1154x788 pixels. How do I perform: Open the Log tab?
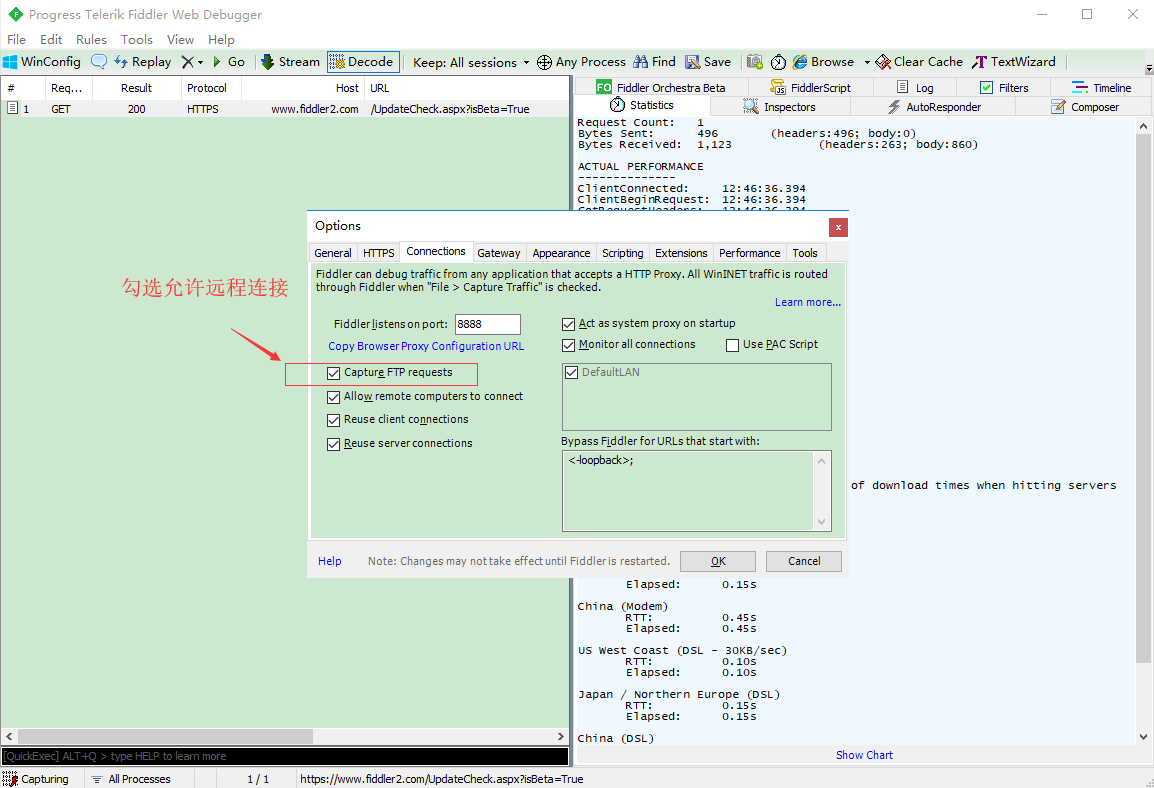pyautogui.click(x=915, y=88)
